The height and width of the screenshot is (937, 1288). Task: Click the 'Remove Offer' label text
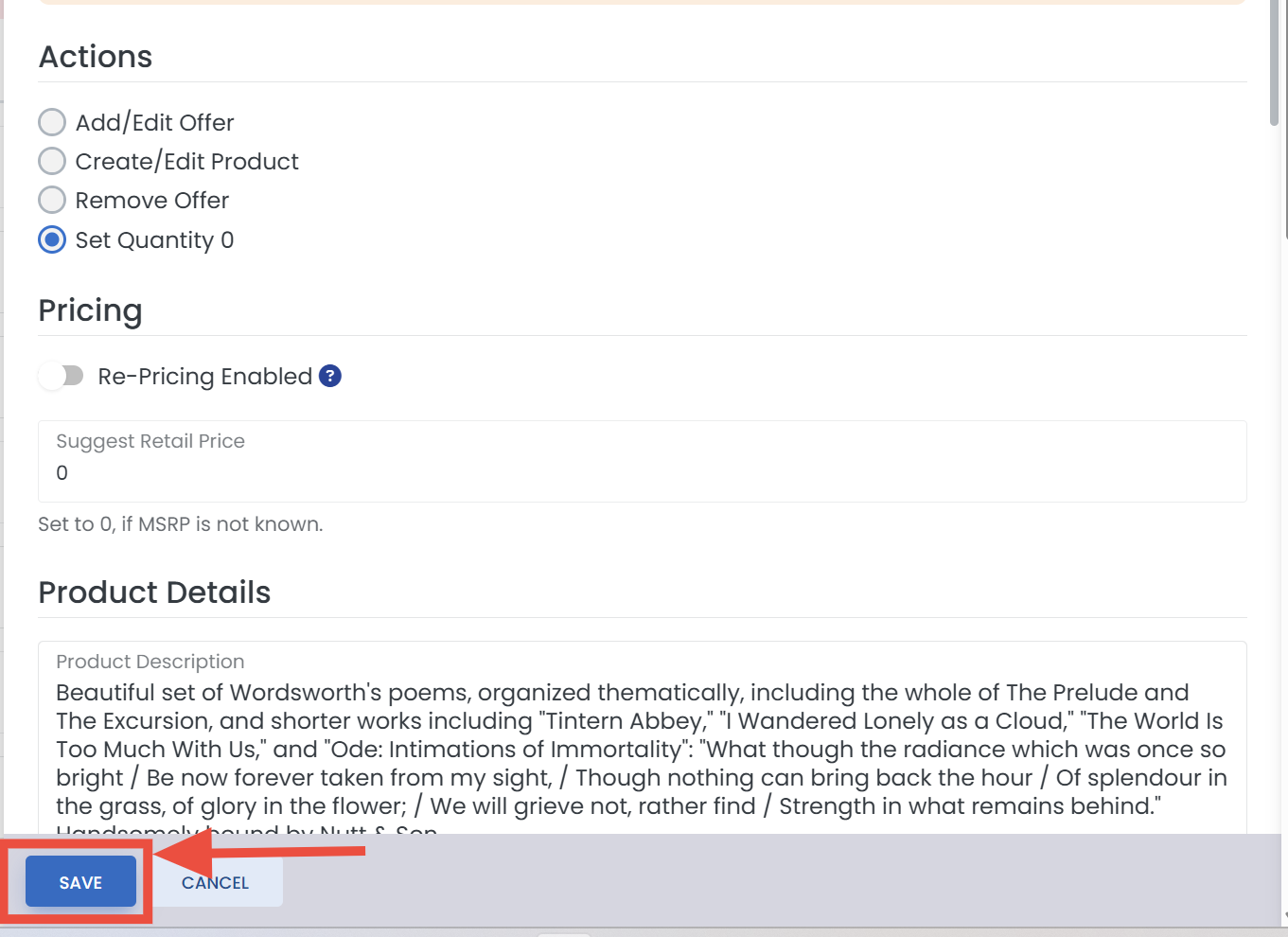pyautogui.click(x=152, y=201)
